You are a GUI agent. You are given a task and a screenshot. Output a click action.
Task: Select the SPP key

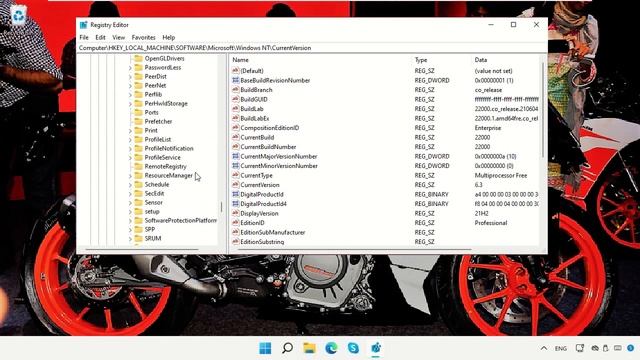pyautogui.click(x=150, y=229)
